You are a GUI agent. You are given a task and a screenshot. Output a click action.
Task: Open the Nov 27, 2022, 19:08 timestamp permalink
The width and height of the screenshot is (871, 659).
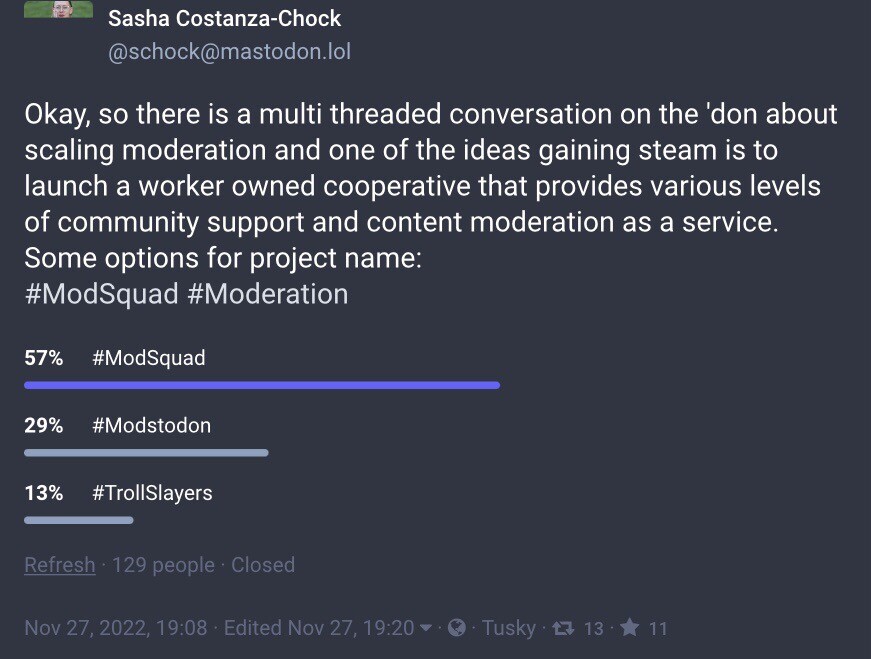point(116,628)
